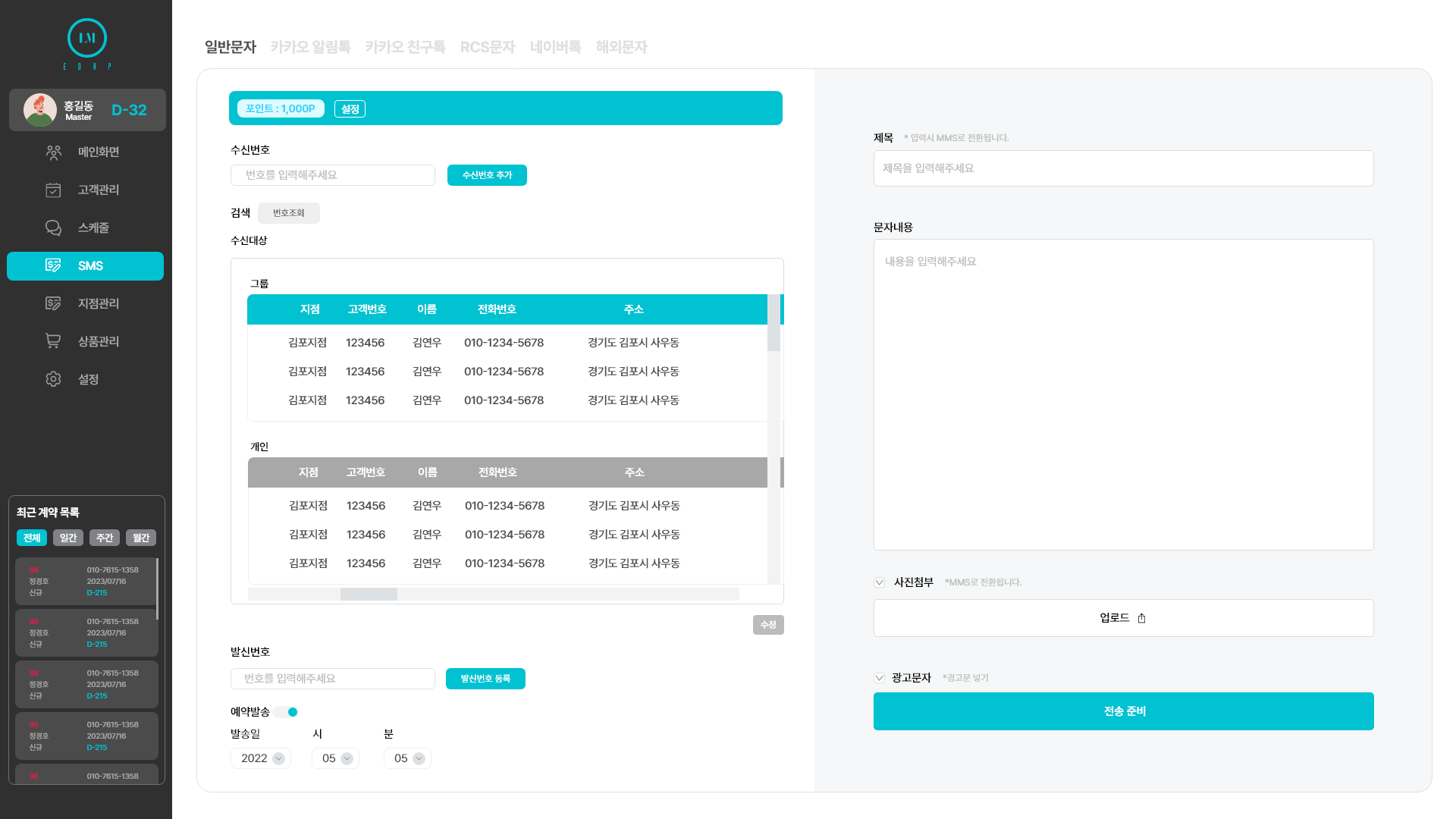Viewport: 1456px width, 819px height.
Task: Click the recipient list vertical scrollbar thumb
Action: [773, 323]
